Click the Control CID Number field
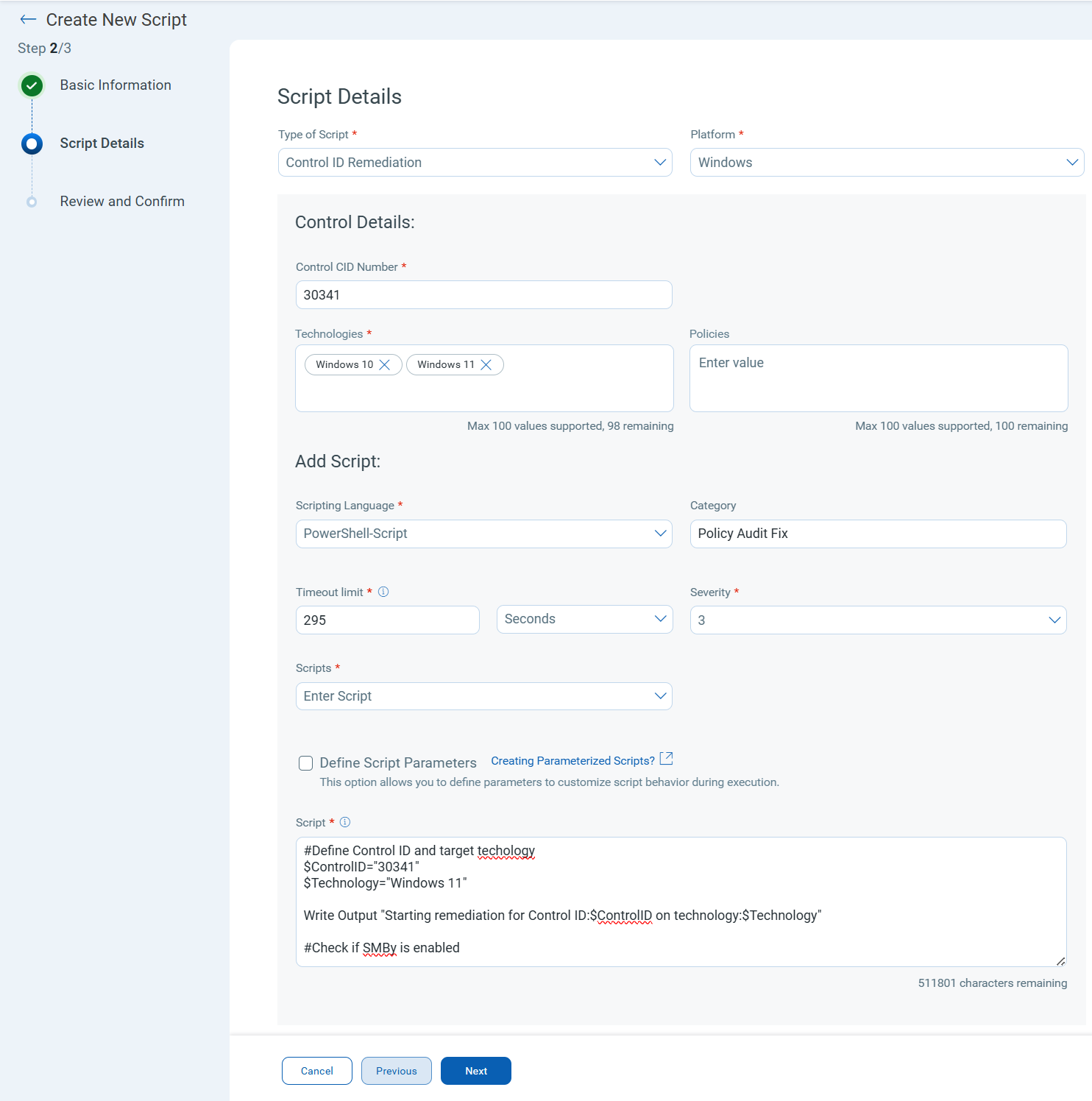Screen dimensions: 1092x1101 483,295
